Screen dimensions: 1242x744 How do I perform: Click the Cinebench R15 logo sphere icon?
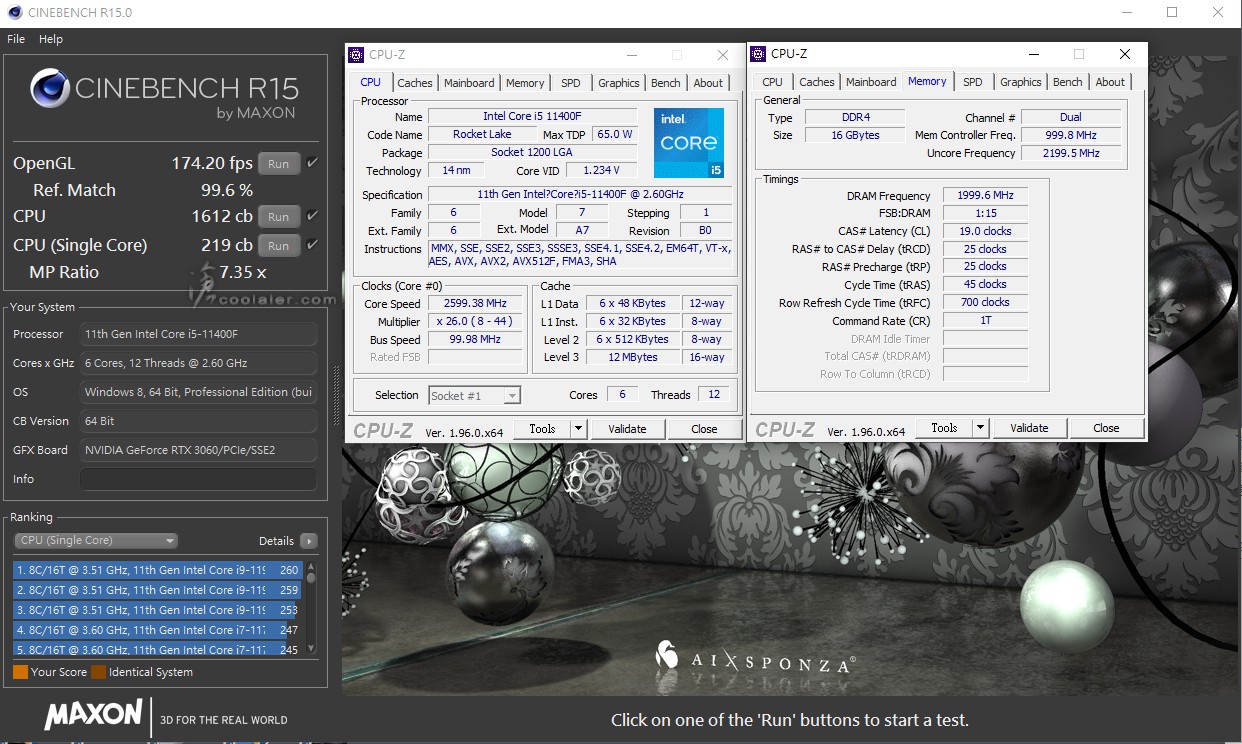pos(49,88)
